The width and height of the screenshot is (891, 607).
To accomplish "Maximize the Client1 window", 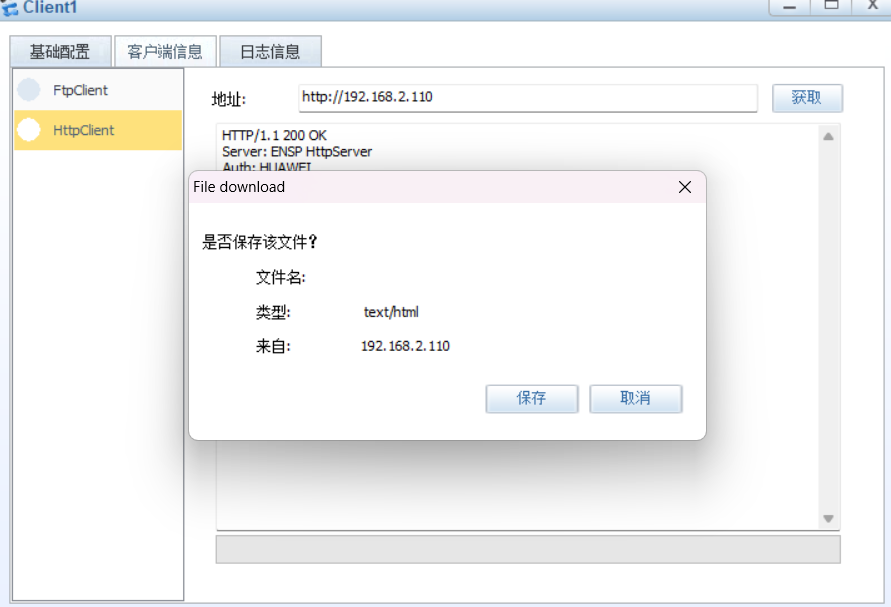I will pos(831,6).
